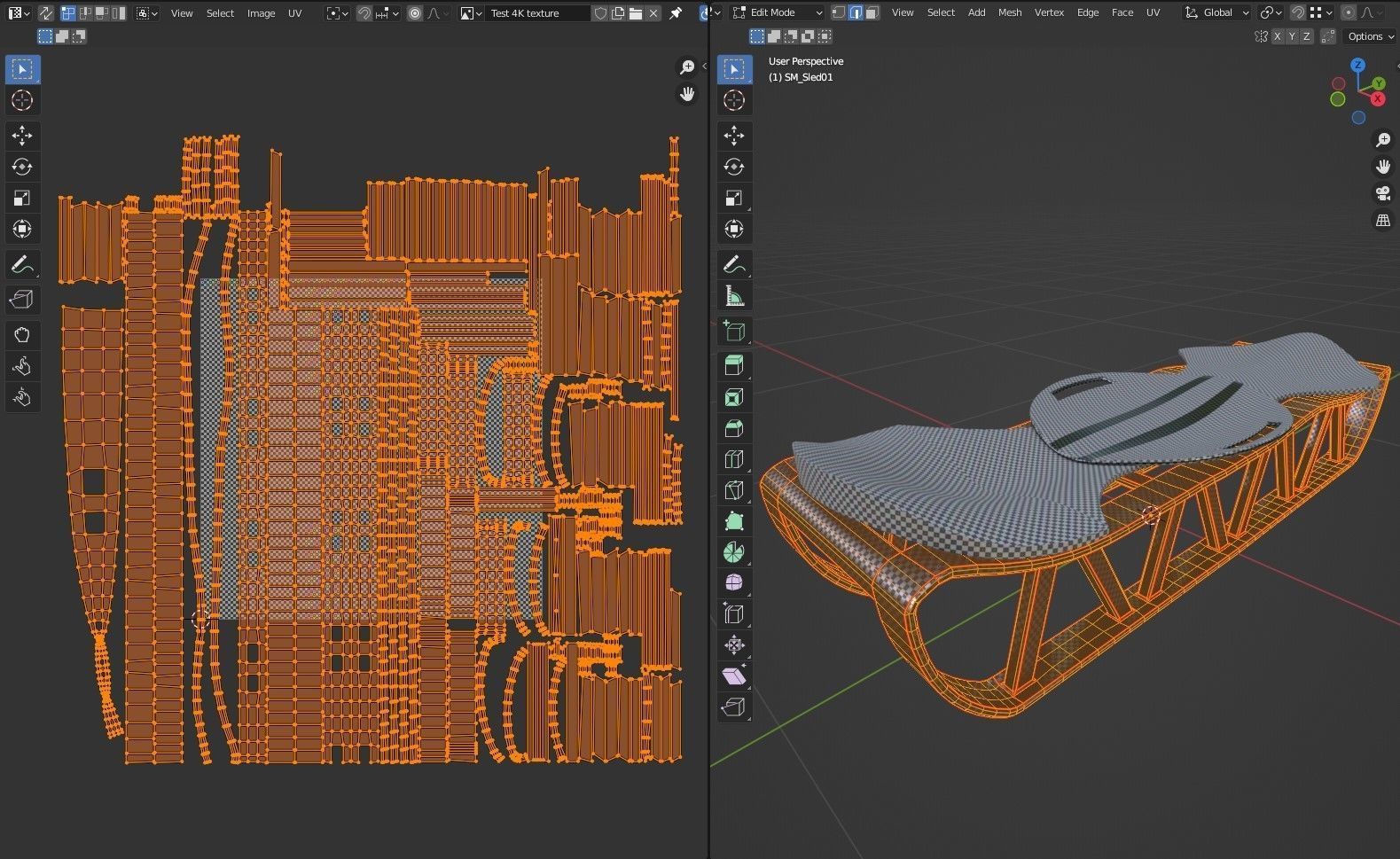Image resolution: width=1400 pixels, height=859 pixels.
Task: Activate the Move tool in UV editor
Action: [x=22, y=135]
